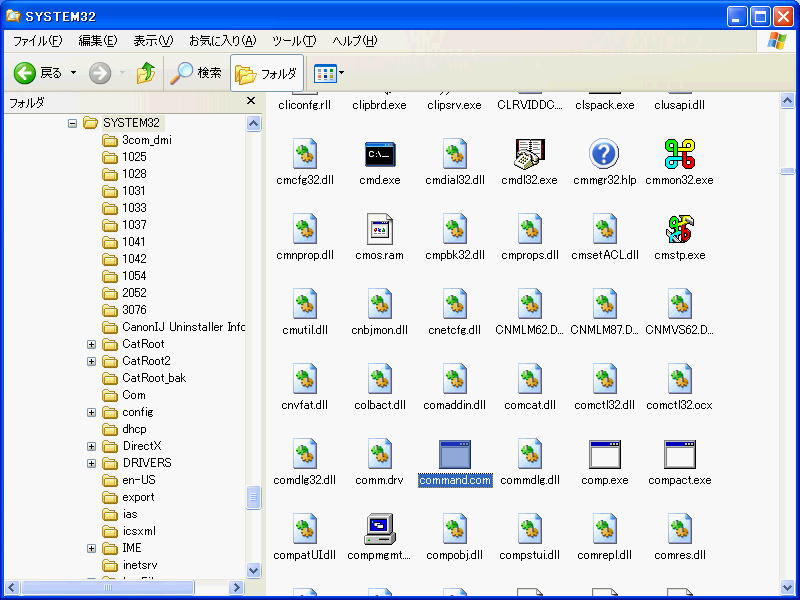800x600 pixels.
Task: Select the 1041 folder in tree
Action: click(x=124, y=242)
